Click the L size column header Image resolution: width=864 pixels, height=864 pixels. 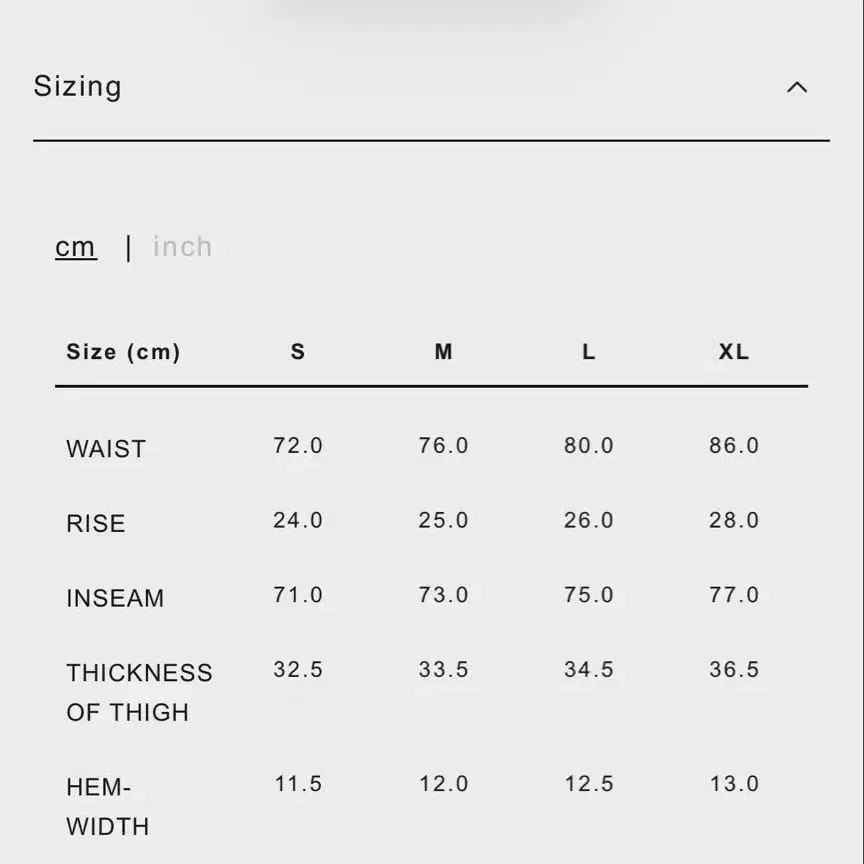[588, 352]
